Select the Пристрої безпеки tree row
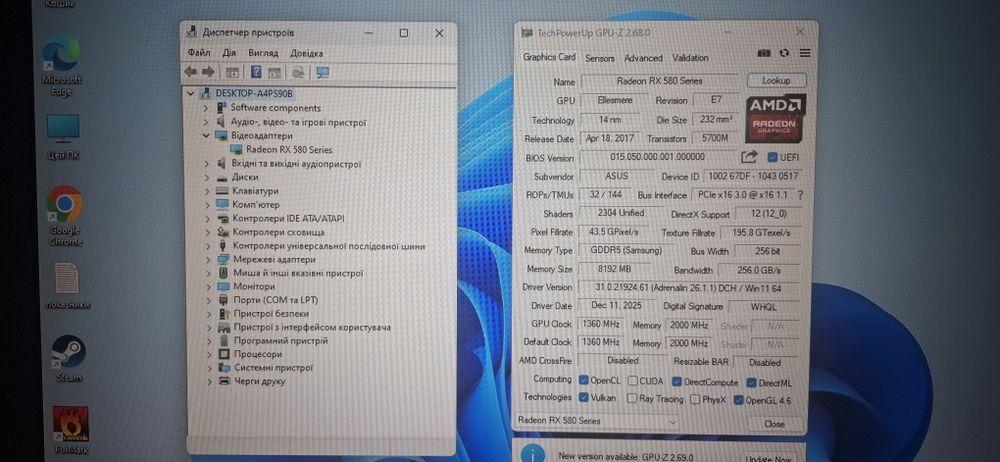Viewport: 1000px width, 462px height. [x=271, y=314]
